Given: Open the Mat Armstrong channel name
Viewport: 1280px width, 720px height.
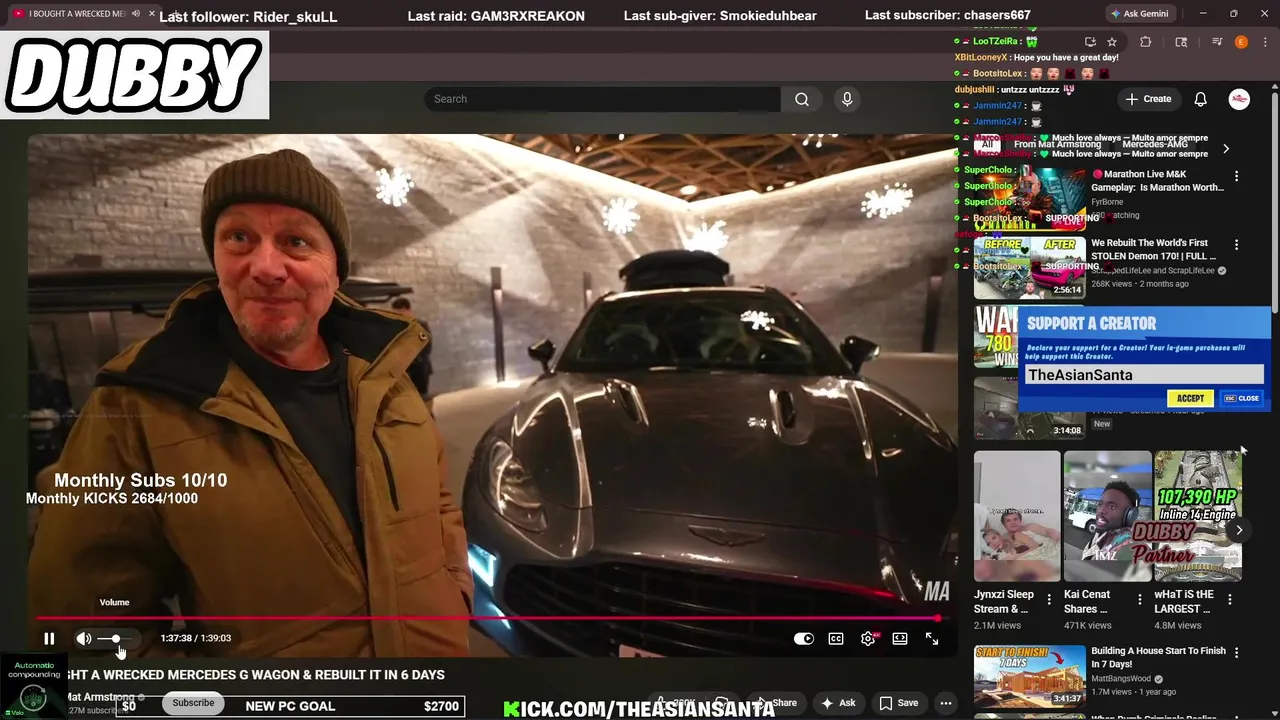Looking at the screenshot, I should coord(100,697).
